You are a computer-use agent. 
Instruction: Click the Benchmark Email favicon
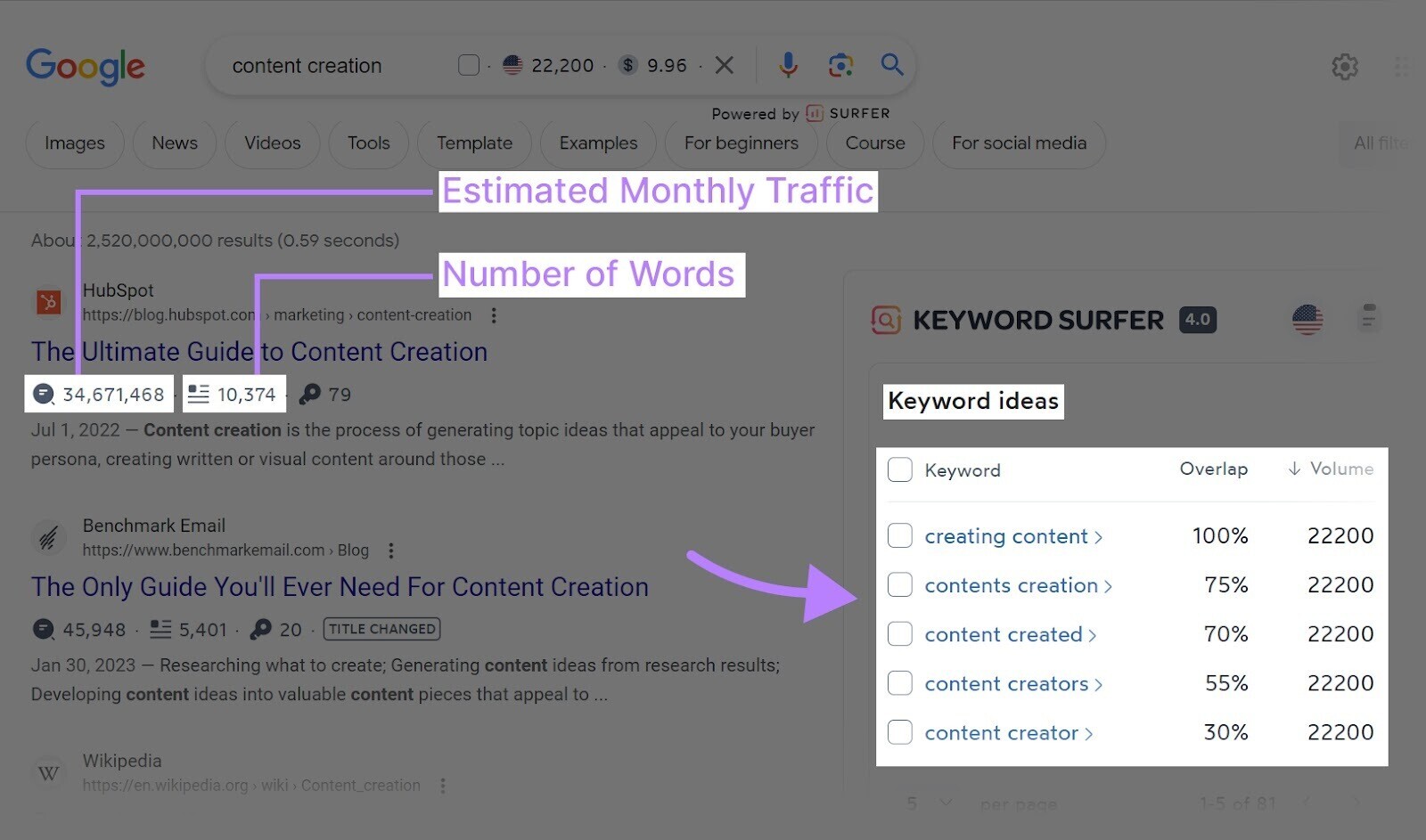pos(48,538)
